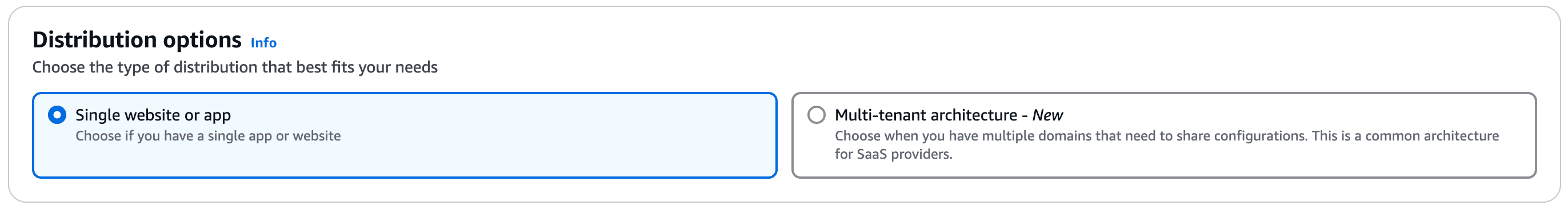Image resolution: width=1568 pixels, height=209 pixels.
Task: Click 'Choose the type of distribution' subtitle text
Action: point(235,67)
